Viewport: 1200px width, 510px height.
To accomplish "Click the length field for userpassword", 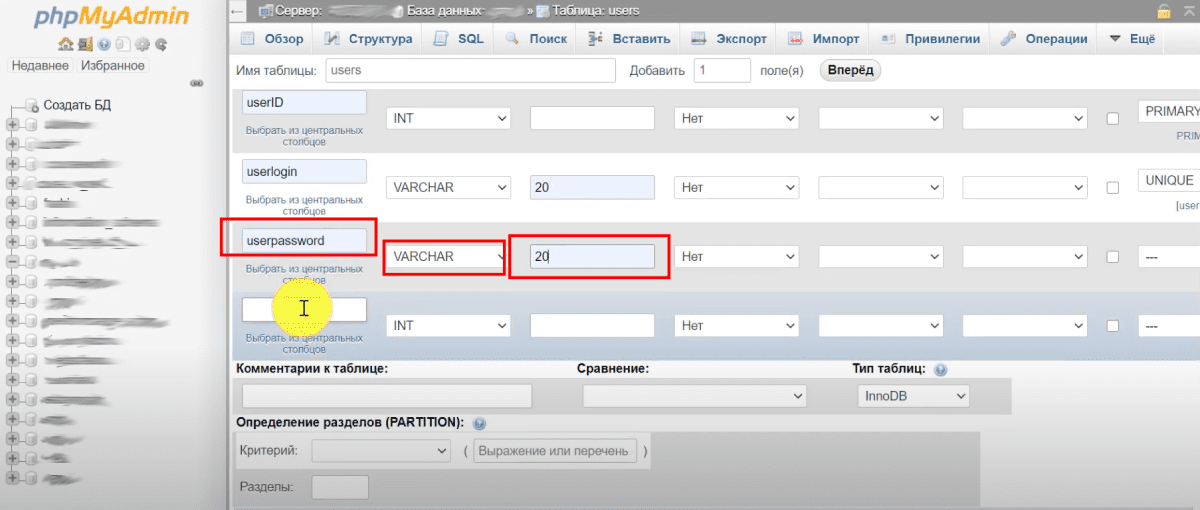I will [592, 257].
